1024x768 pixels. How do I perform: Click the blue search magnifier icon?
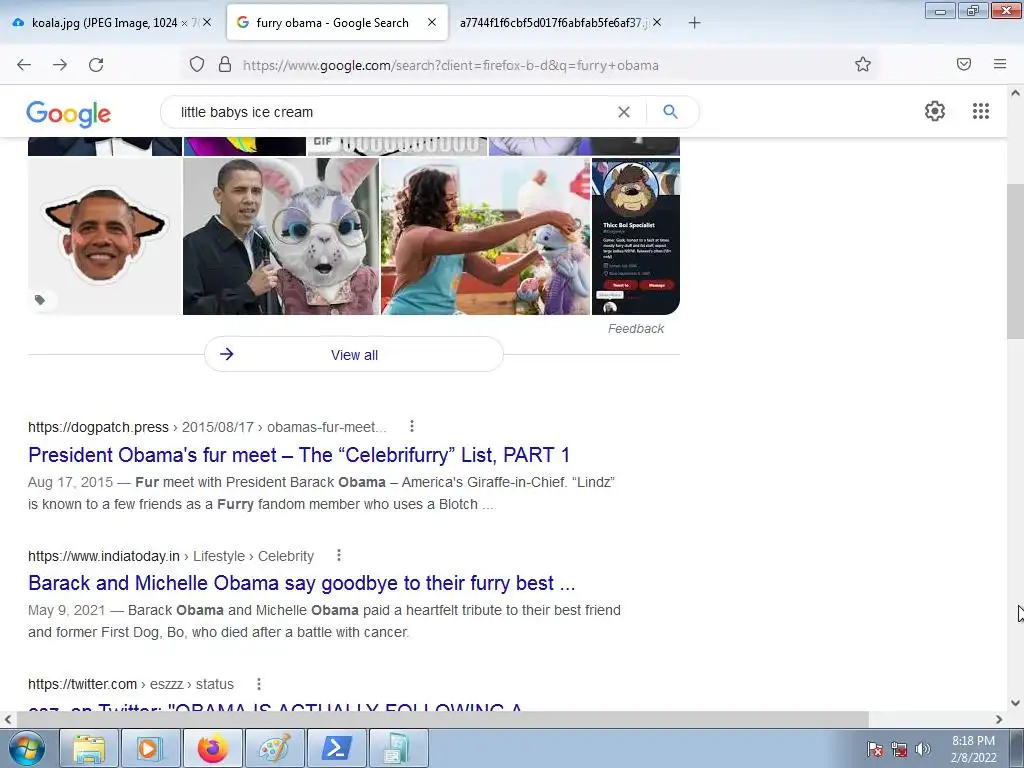coord(670,112)
